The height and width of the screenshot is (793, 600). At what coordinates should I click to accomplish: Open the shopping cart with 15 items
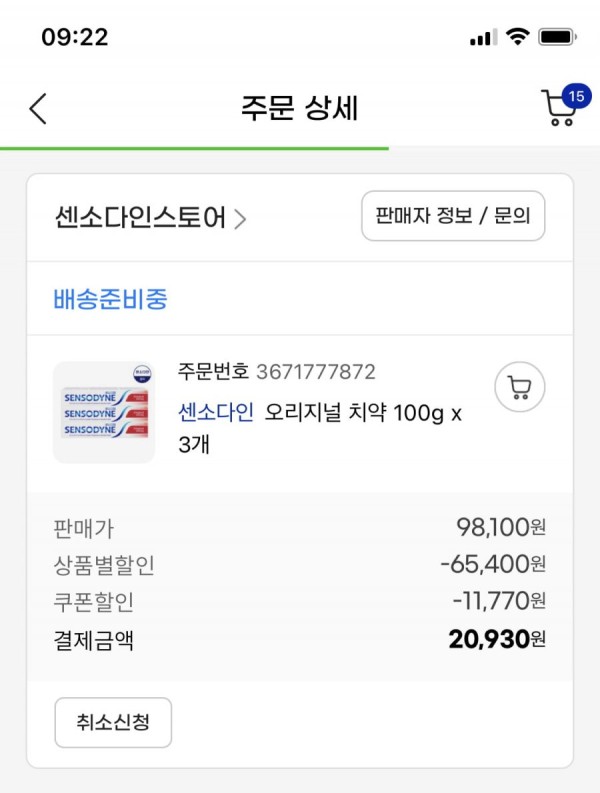click(559, 107)
